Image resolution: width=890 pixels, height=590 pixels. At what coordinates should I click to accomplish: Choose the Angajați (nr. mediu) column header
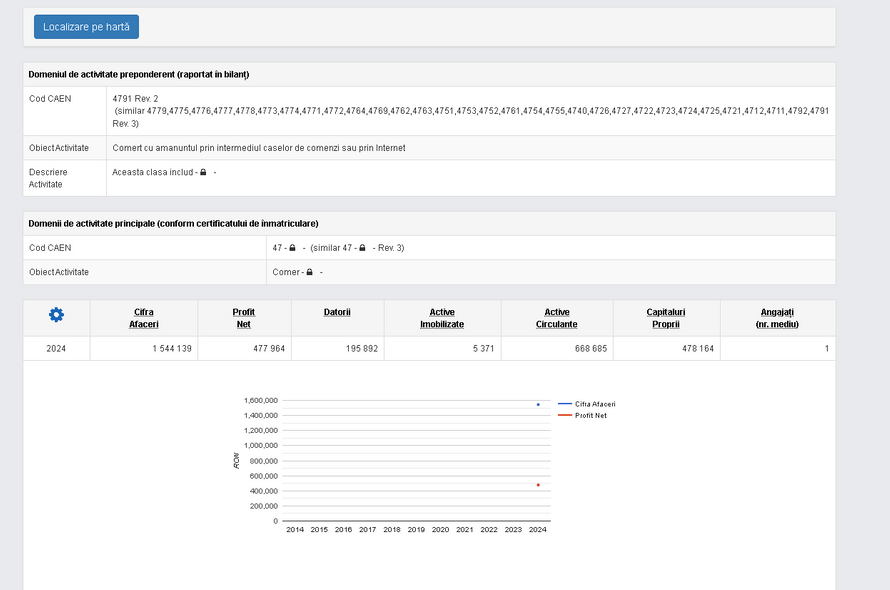[x=777, y=318]
